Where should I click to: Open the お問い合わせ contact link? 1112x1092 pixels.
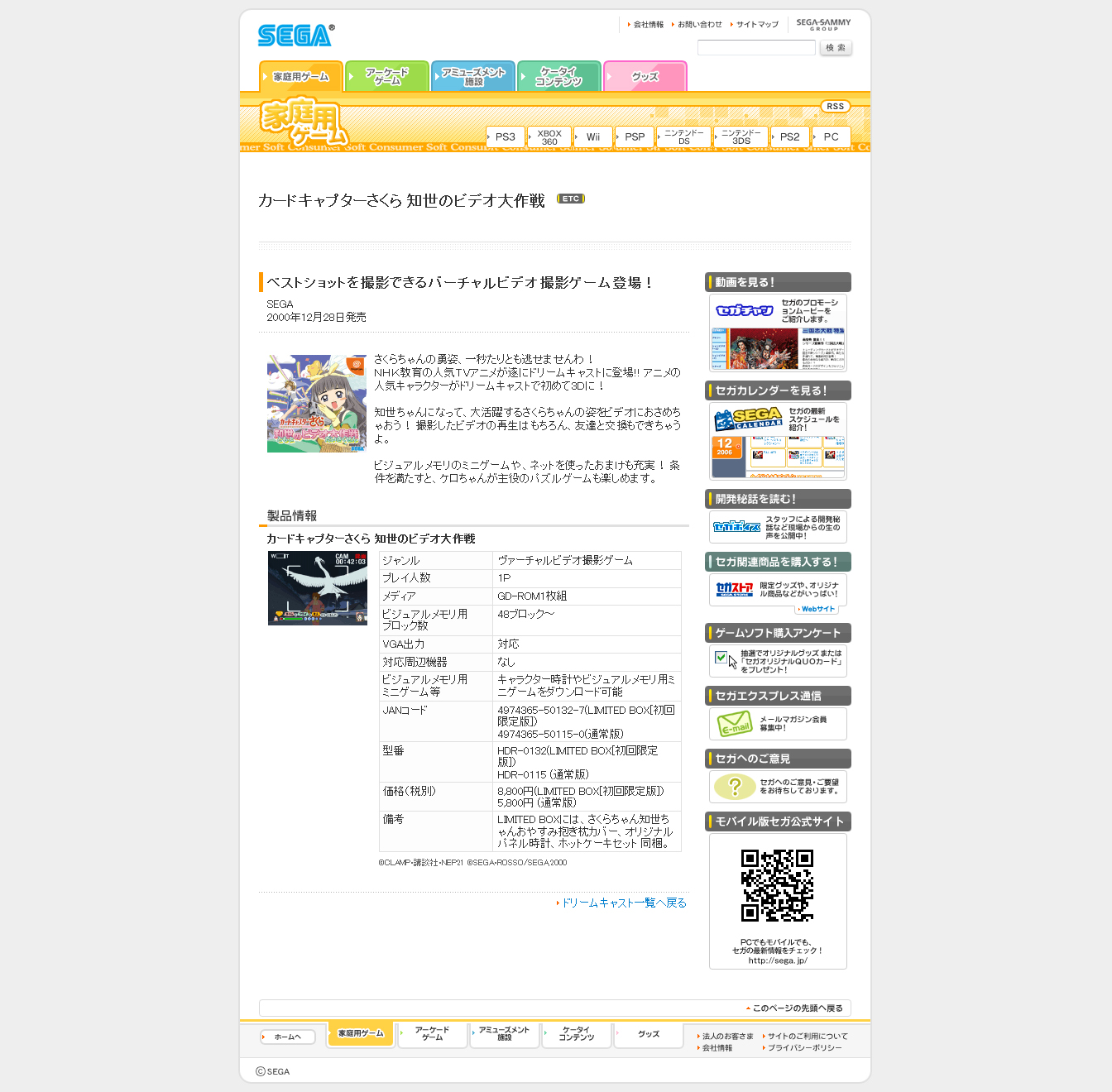pyautogui.click(x=697, y=25)
